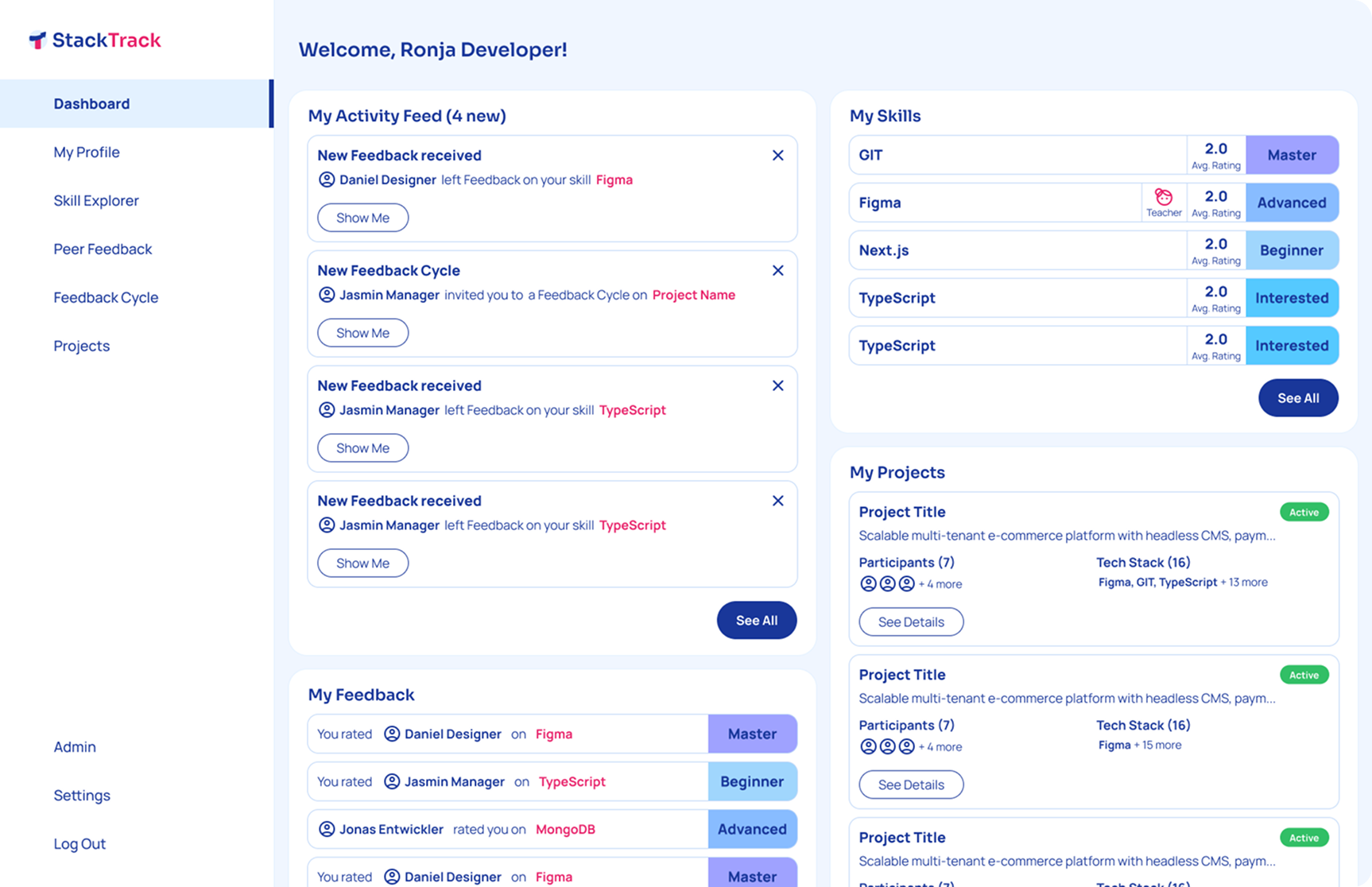The image size is (1372, 887).
Task: Click See All in My Skills
Action: [x=1298, y=397]
